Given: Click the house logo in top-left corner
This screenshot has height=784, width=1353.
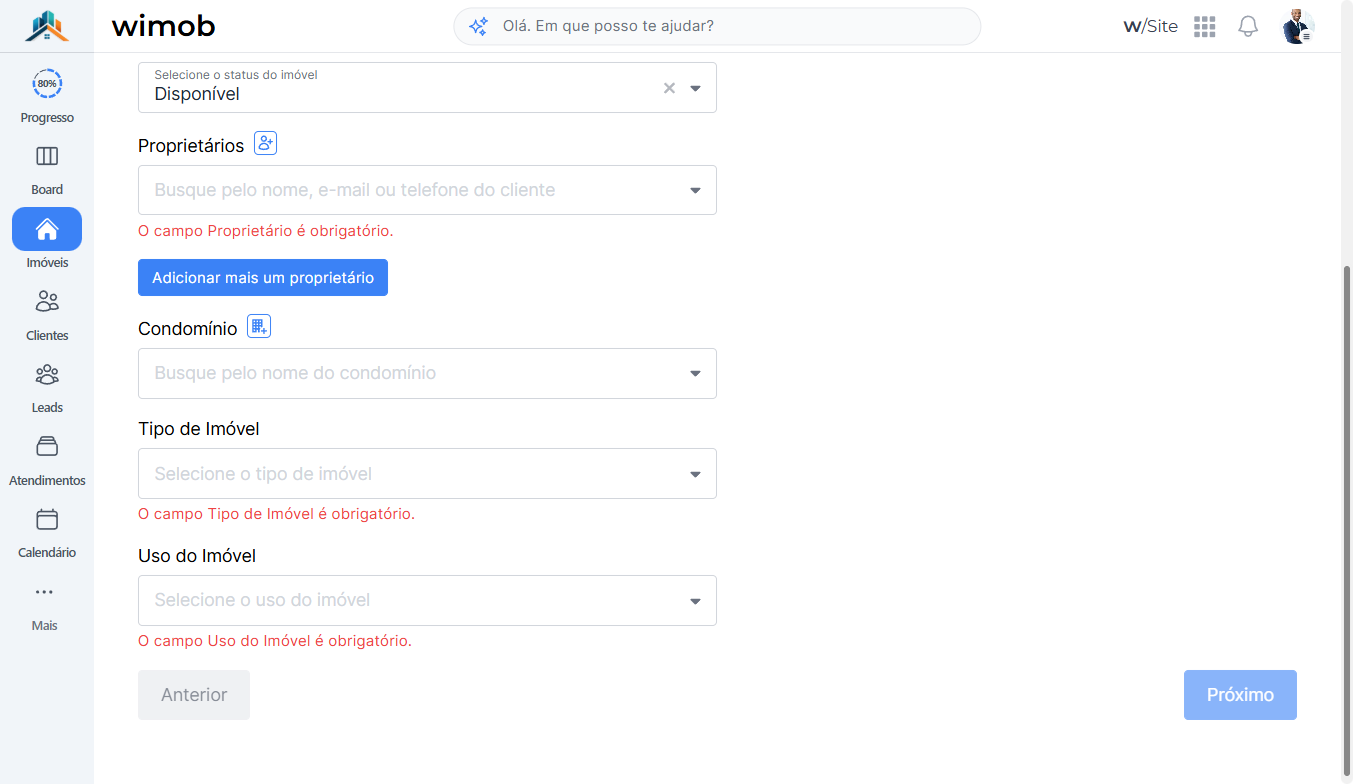Looking at the screenshot, I should click(47, 26).
